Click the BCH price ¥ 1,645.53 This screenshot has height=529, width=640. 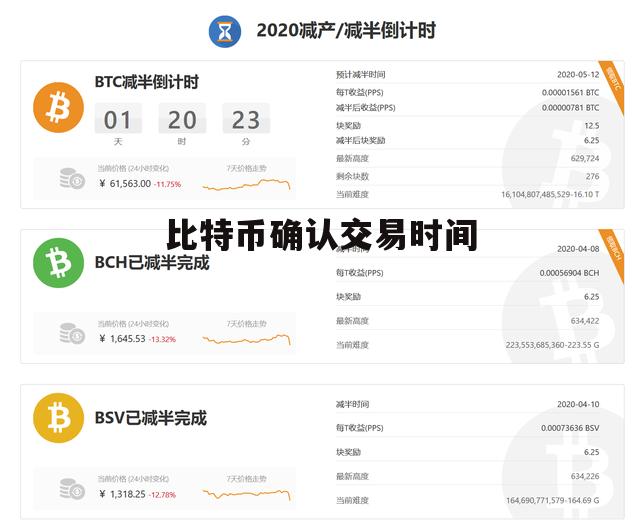tap(122, 339)
